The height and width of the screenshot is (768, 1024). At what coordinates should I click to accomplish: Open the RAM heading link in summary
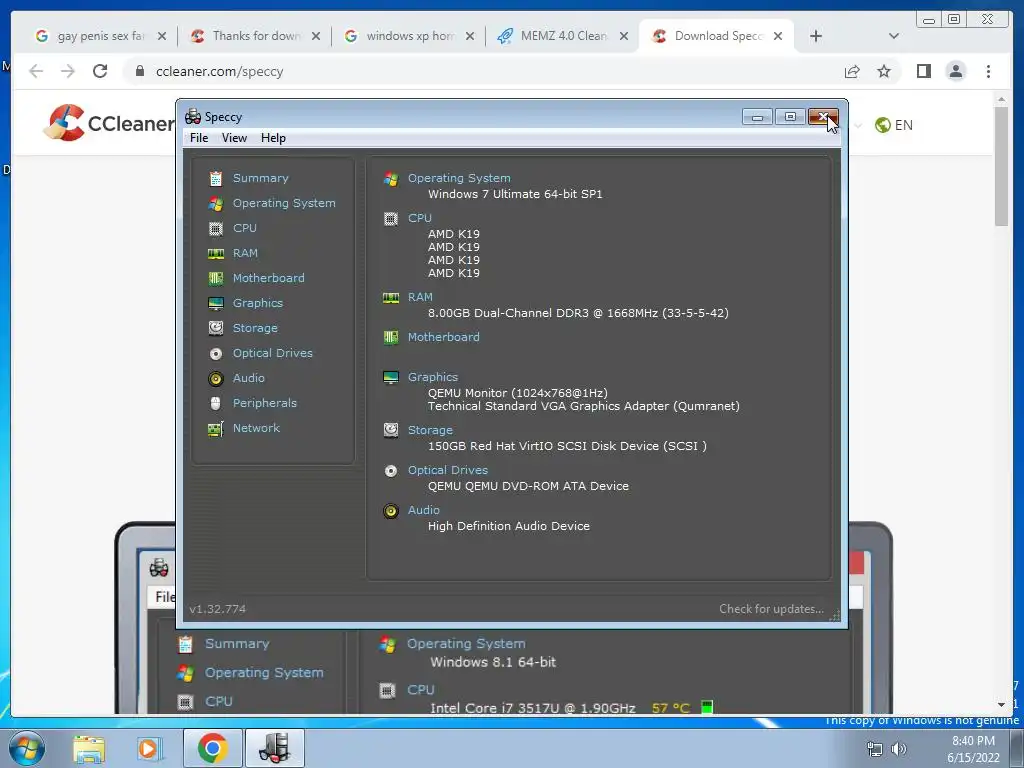click(x=420, y=296)
